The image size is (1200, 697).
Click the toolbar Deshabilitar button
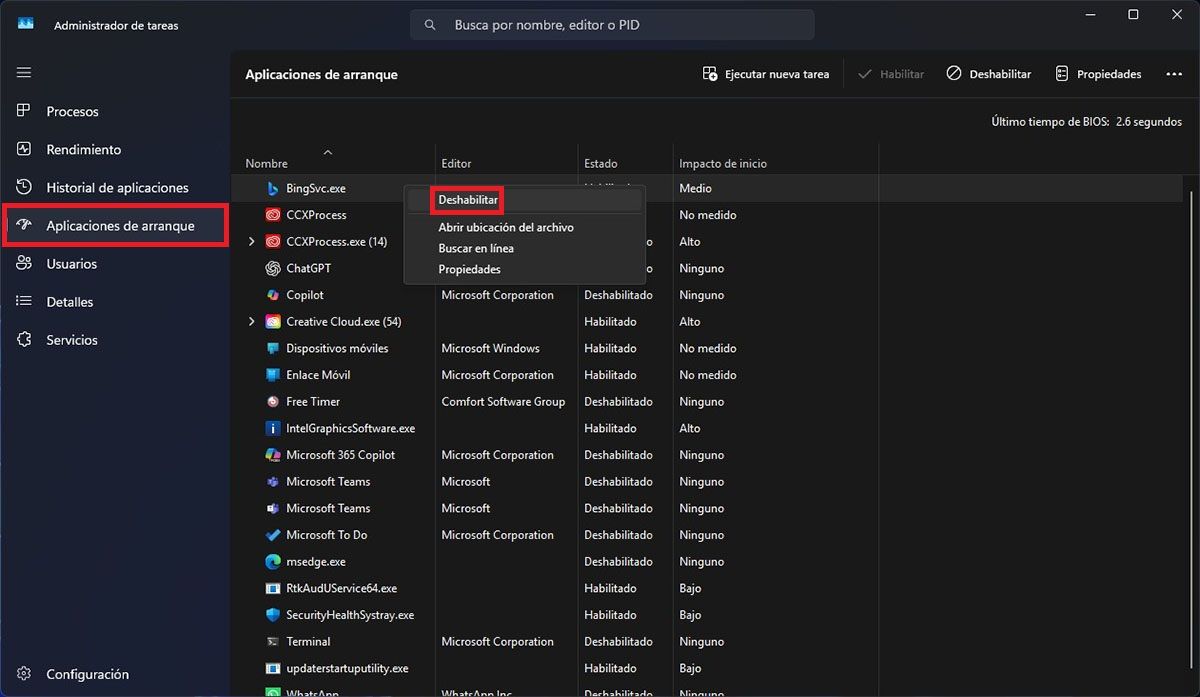[989, 74]
